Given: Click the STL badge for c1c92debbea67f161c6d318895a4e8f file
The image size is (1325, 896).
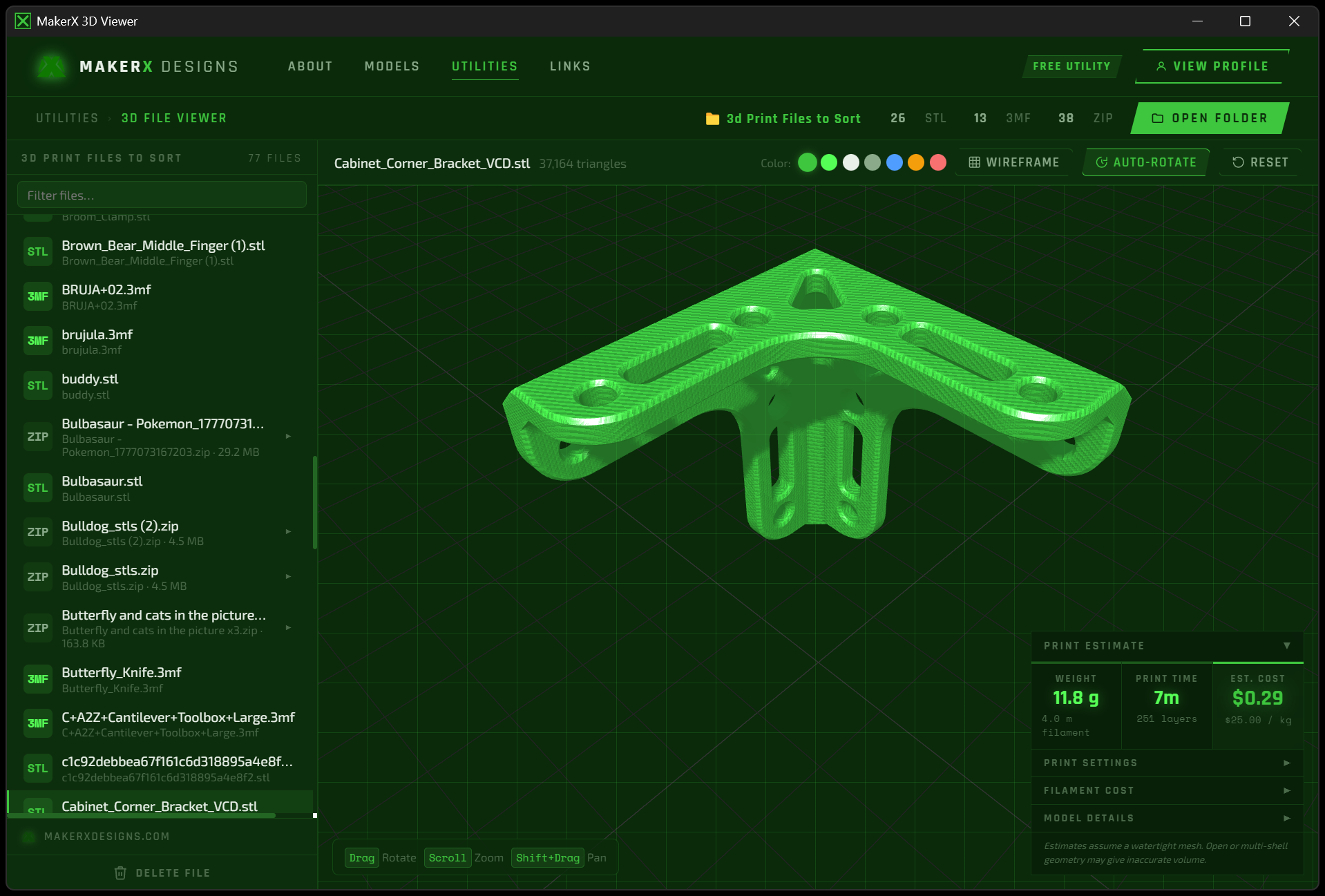Looking at the screenshot, I should [38, 768].
